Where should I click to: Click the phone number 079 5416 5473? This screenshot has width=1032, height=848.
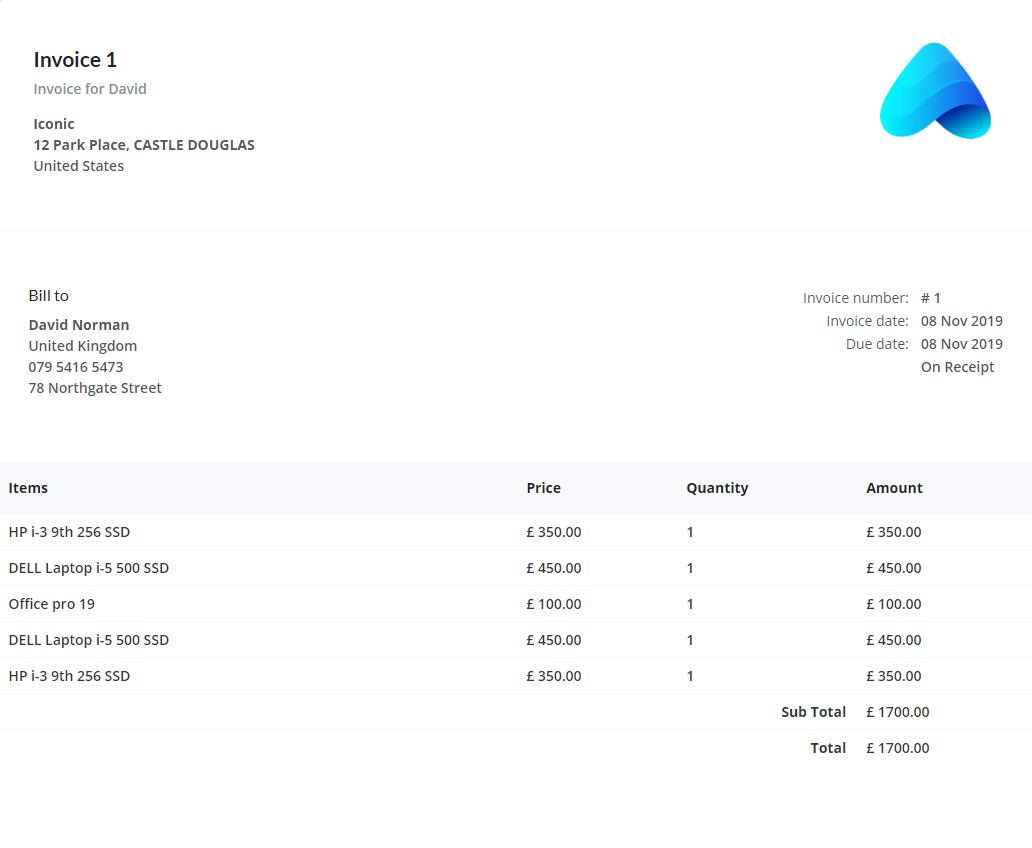coord(76,367)
